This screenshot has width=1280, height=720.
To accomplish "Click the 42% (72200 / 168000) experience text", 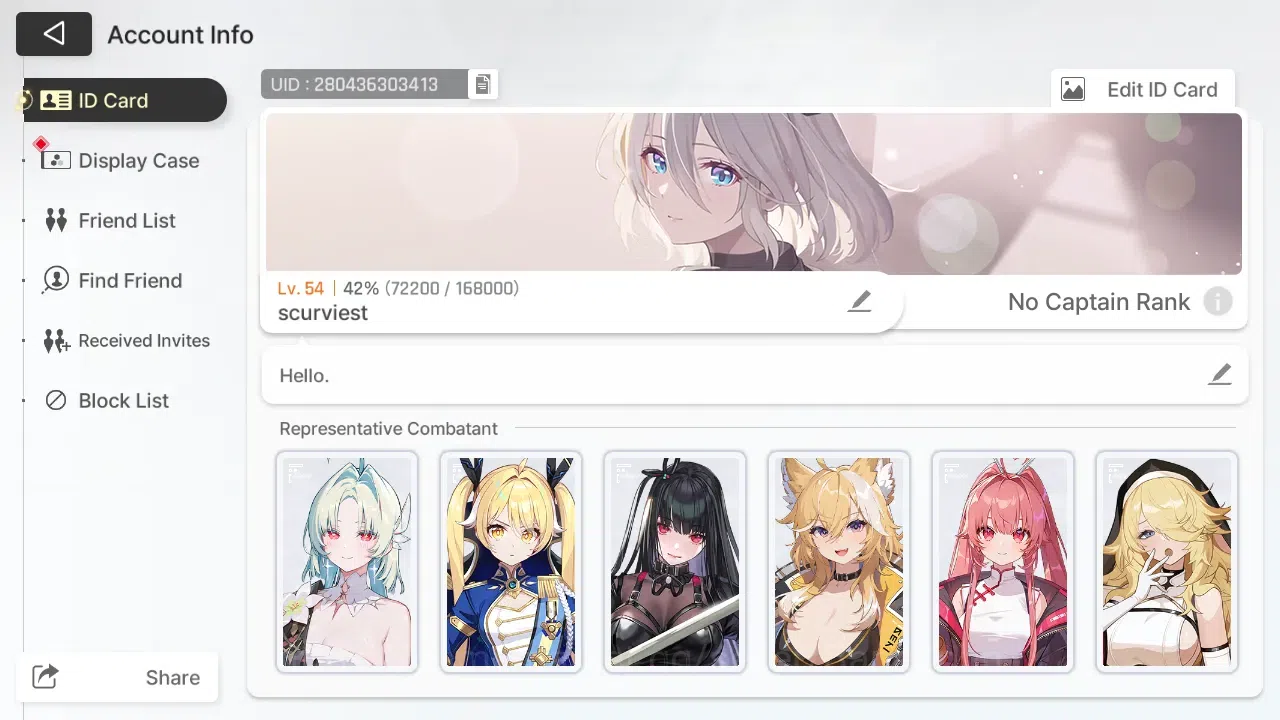I will click(431, 288).
